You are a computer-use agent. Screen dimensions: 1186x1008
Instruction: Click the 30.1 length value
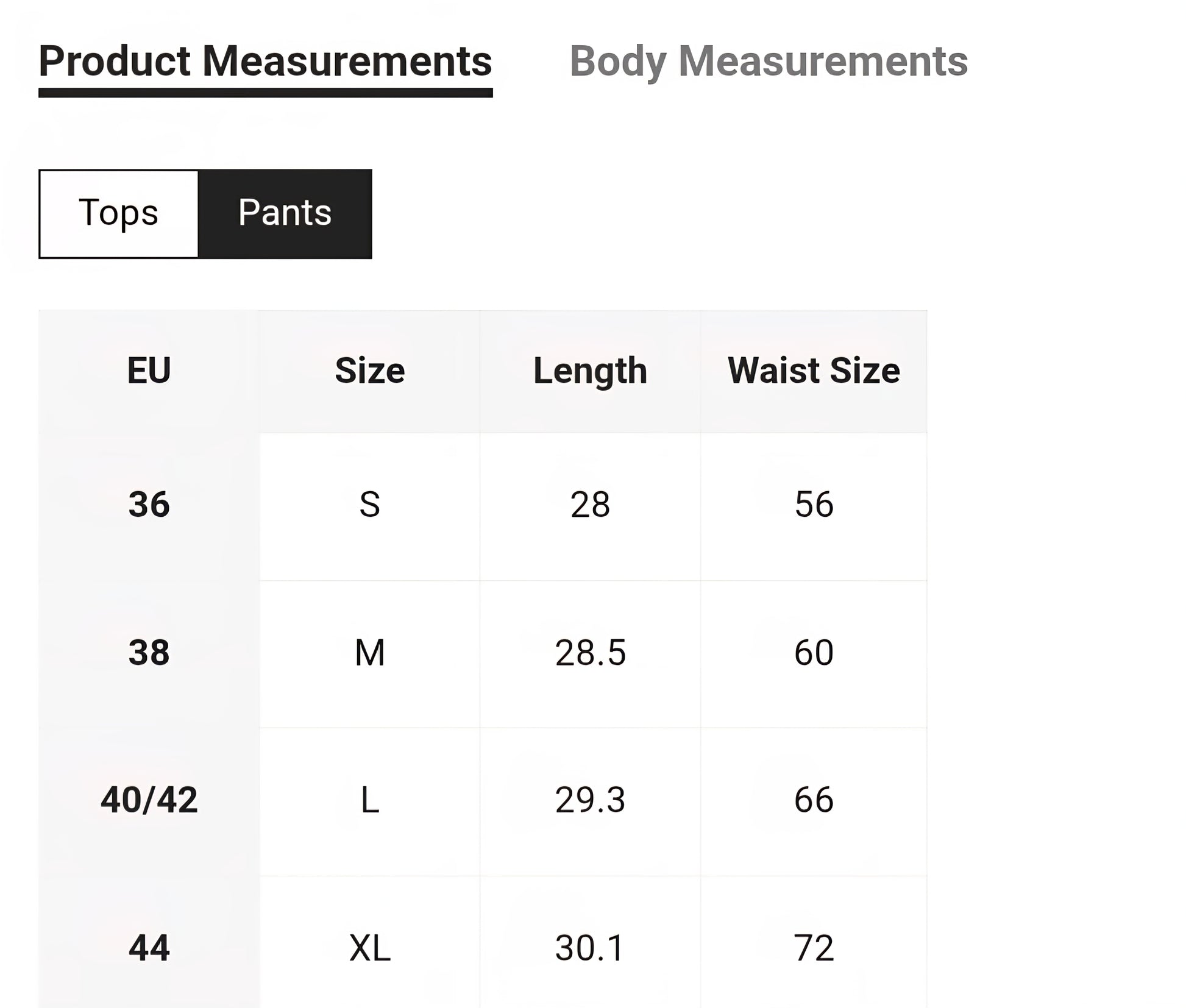(590, 948)
